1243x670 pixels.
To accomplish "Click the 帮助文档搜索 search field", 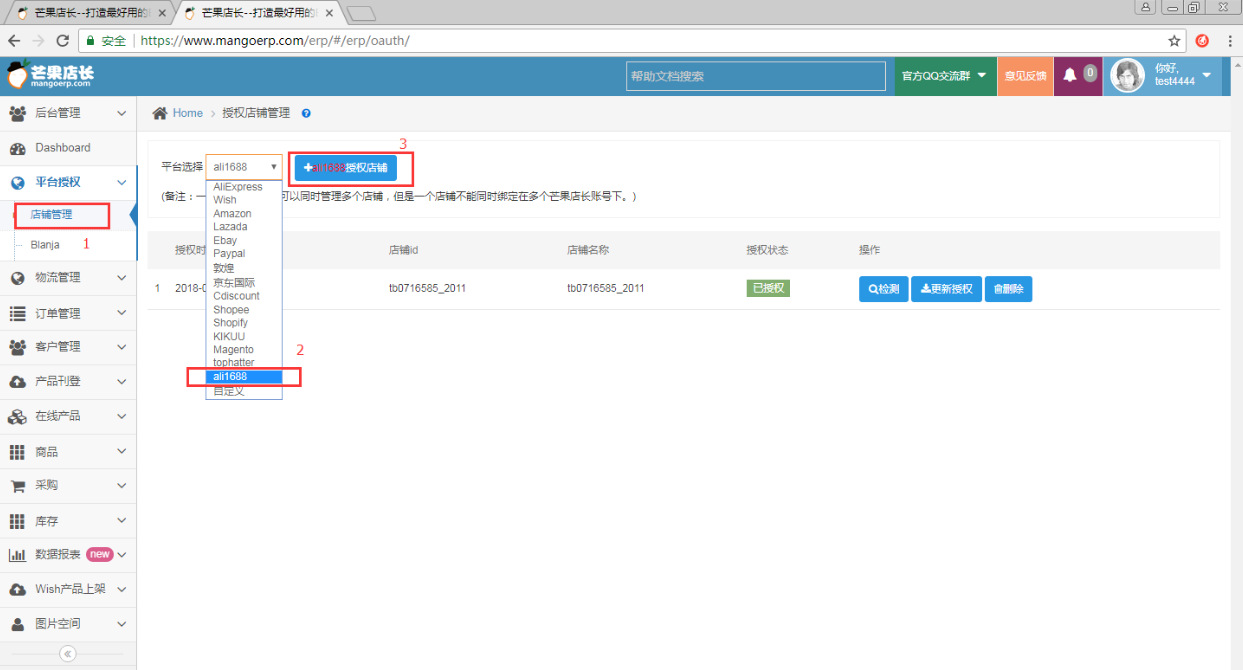I will click(755, 76).
